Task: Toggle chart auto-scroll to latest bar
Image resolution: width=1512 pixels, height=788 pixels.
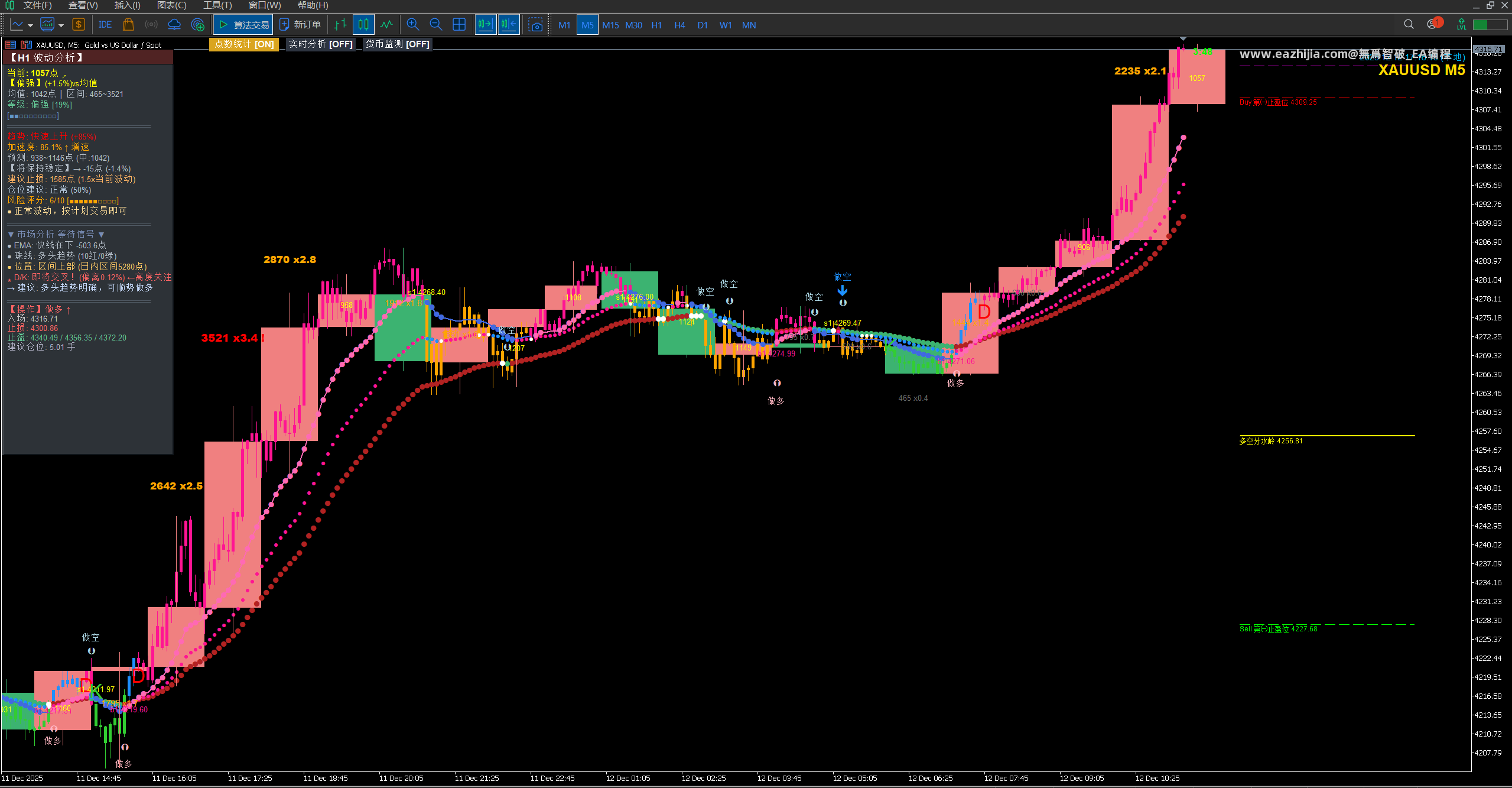Action: click(486, 25)
